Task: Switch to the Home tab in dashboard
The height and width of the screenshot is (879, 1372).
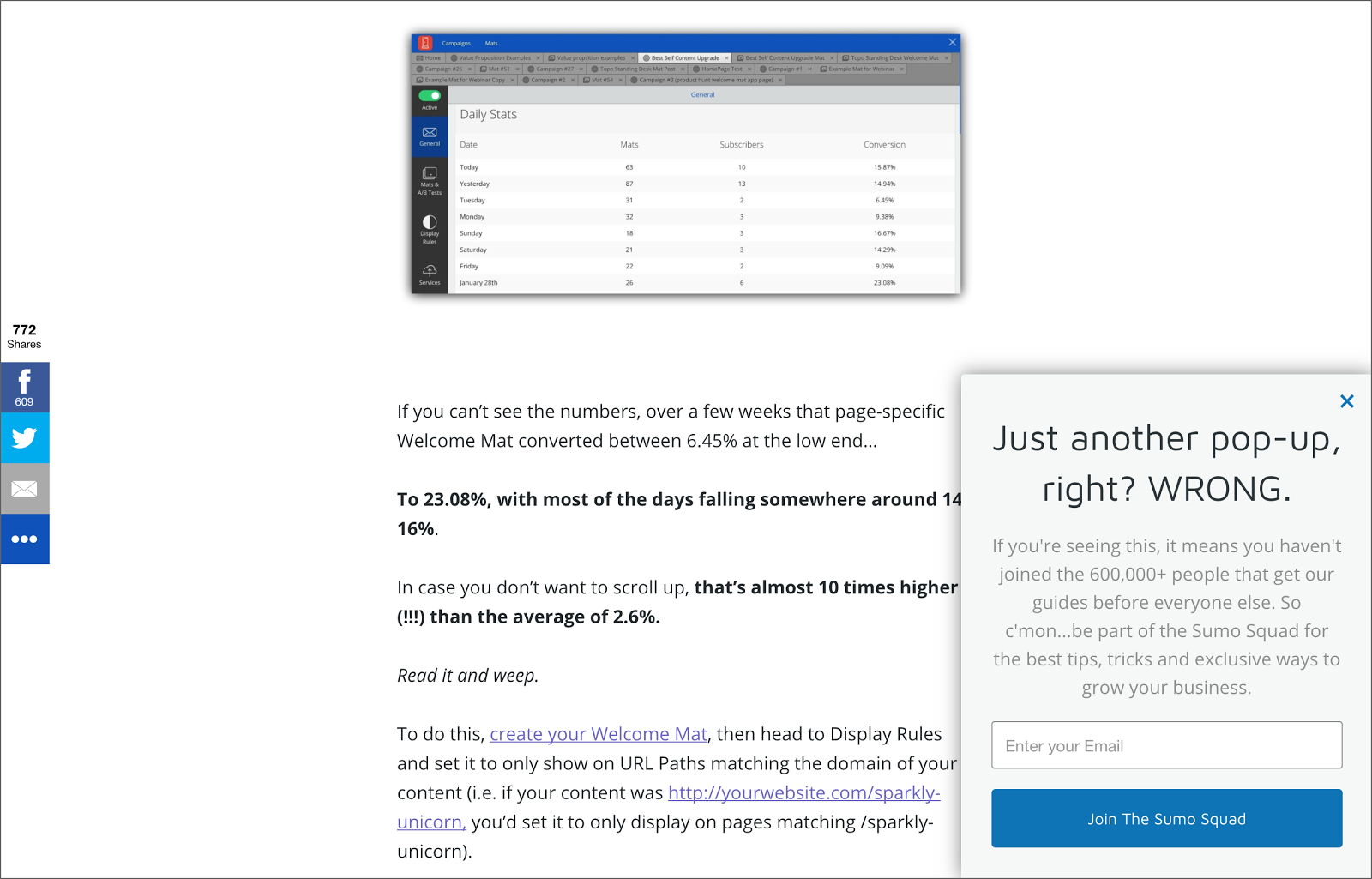Action: (429, 58)
